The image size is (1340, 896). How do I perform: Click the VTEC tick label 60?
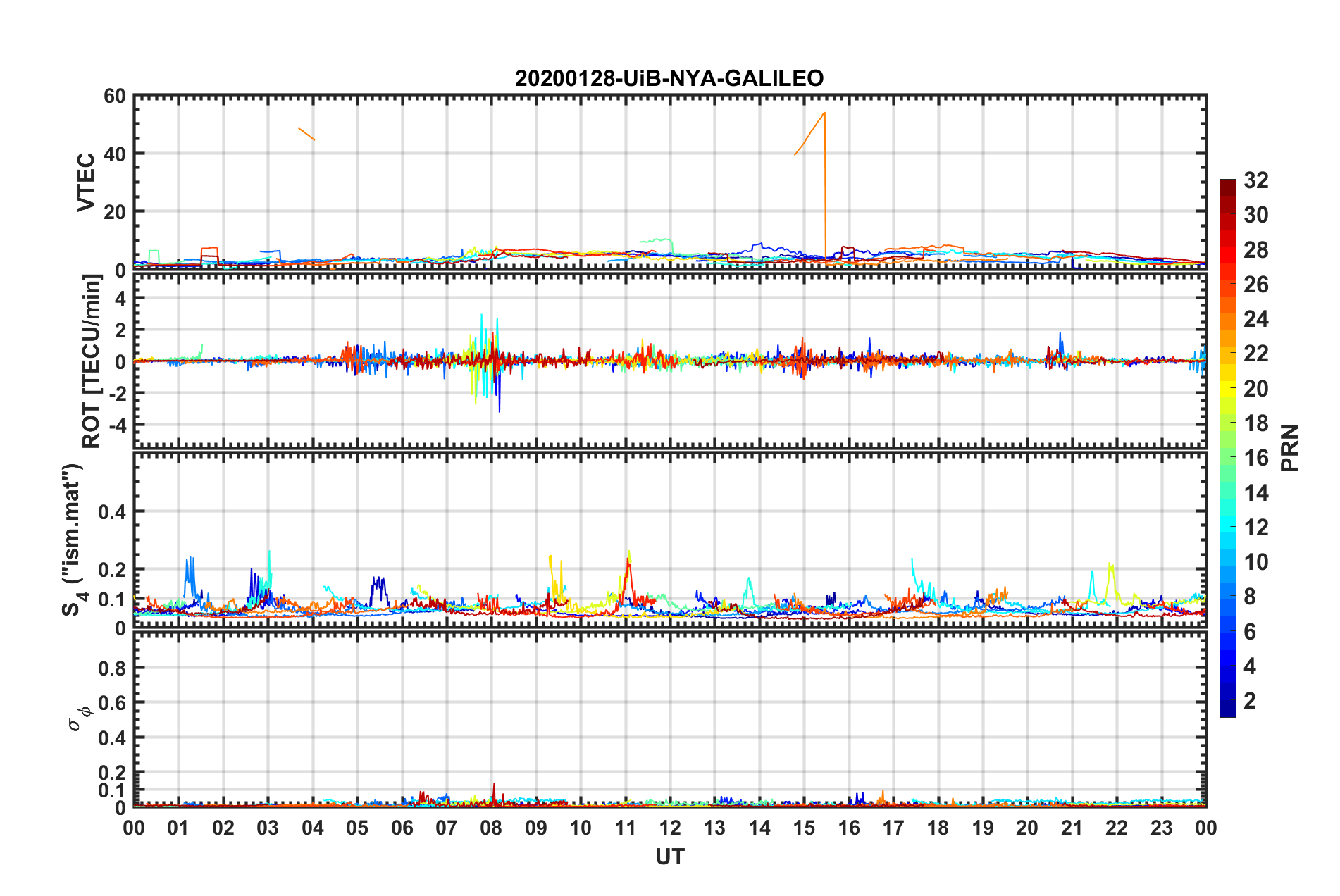(x=115, y=96)
